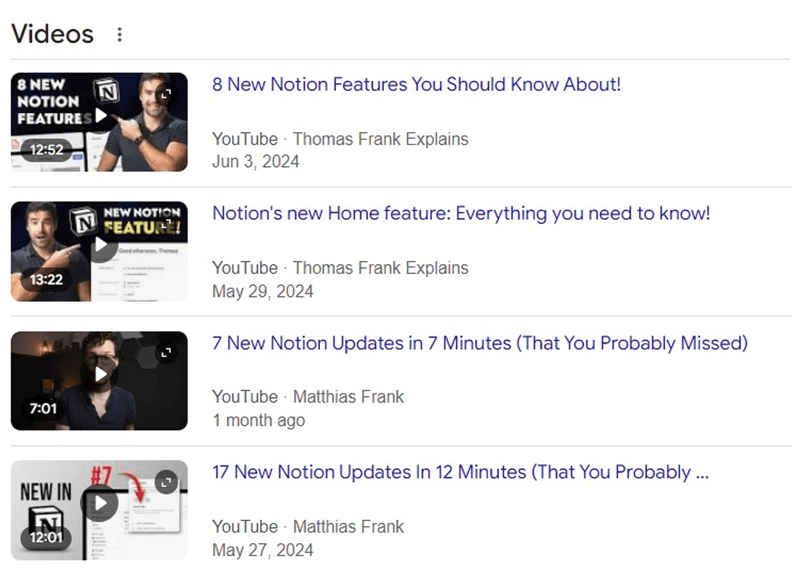The width and height of the screenshot is (800, 573).
Task: Expand the 12:01 video preview
Action: [x=167, y=482]
